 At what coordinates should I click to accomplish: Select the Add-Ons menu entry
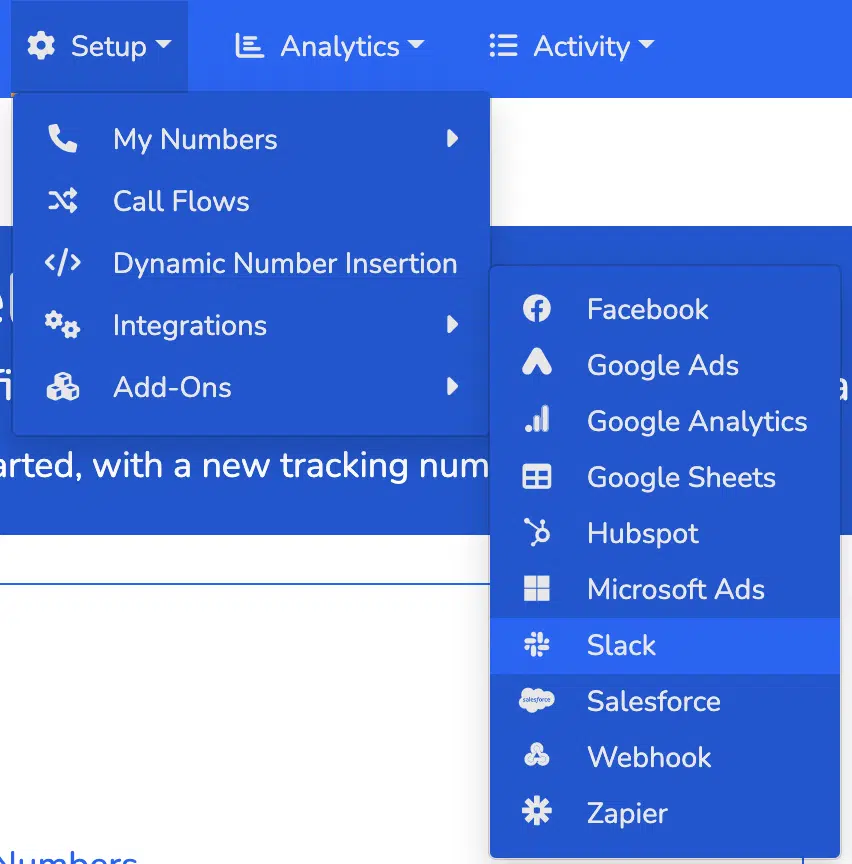point(251,387)
